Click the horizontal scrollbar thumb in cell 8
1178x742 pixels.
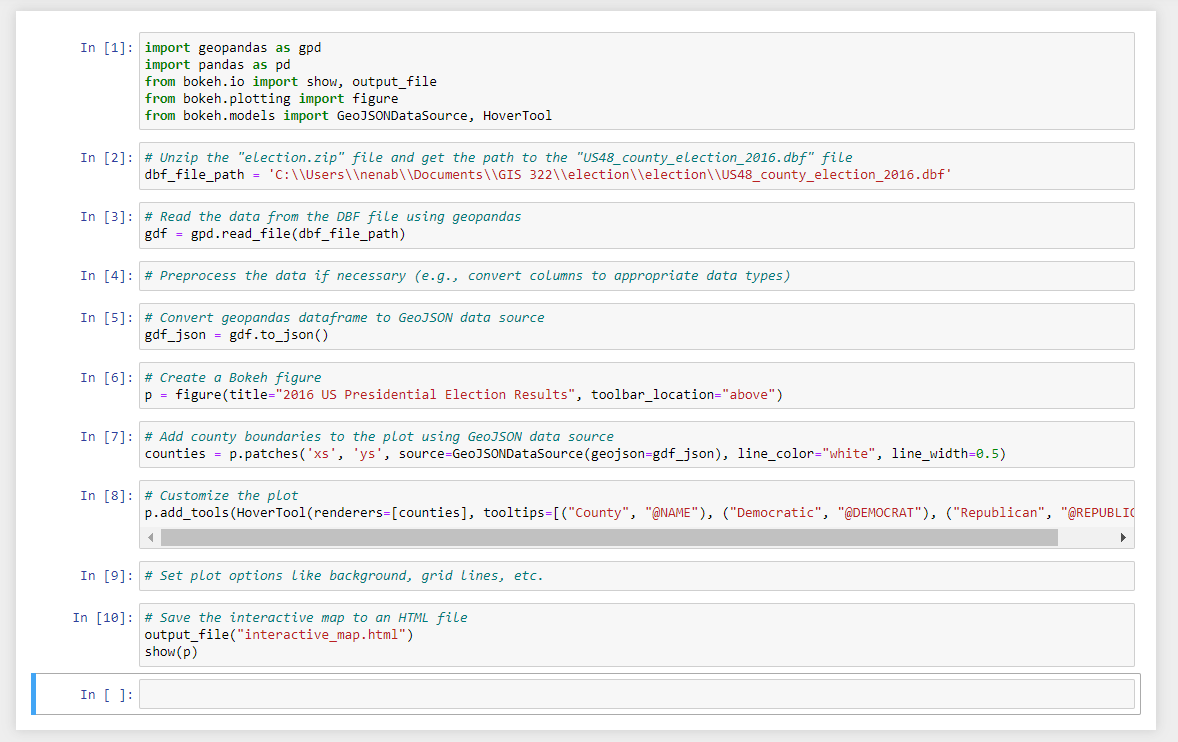pyautogui.click(x=609, y=538)
